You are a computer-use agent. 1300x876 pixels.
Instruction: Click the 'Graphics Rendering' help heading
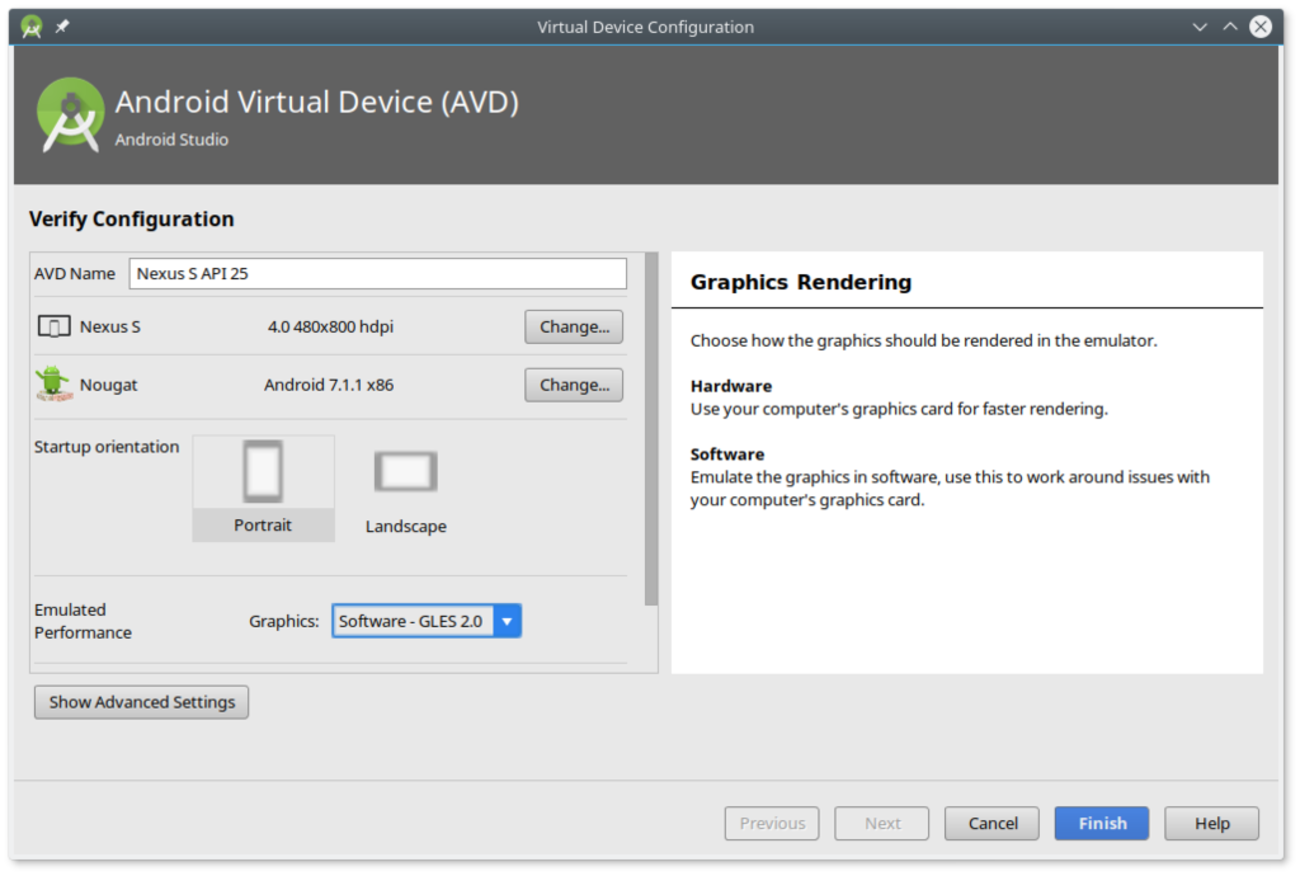[x=801, y=282]
